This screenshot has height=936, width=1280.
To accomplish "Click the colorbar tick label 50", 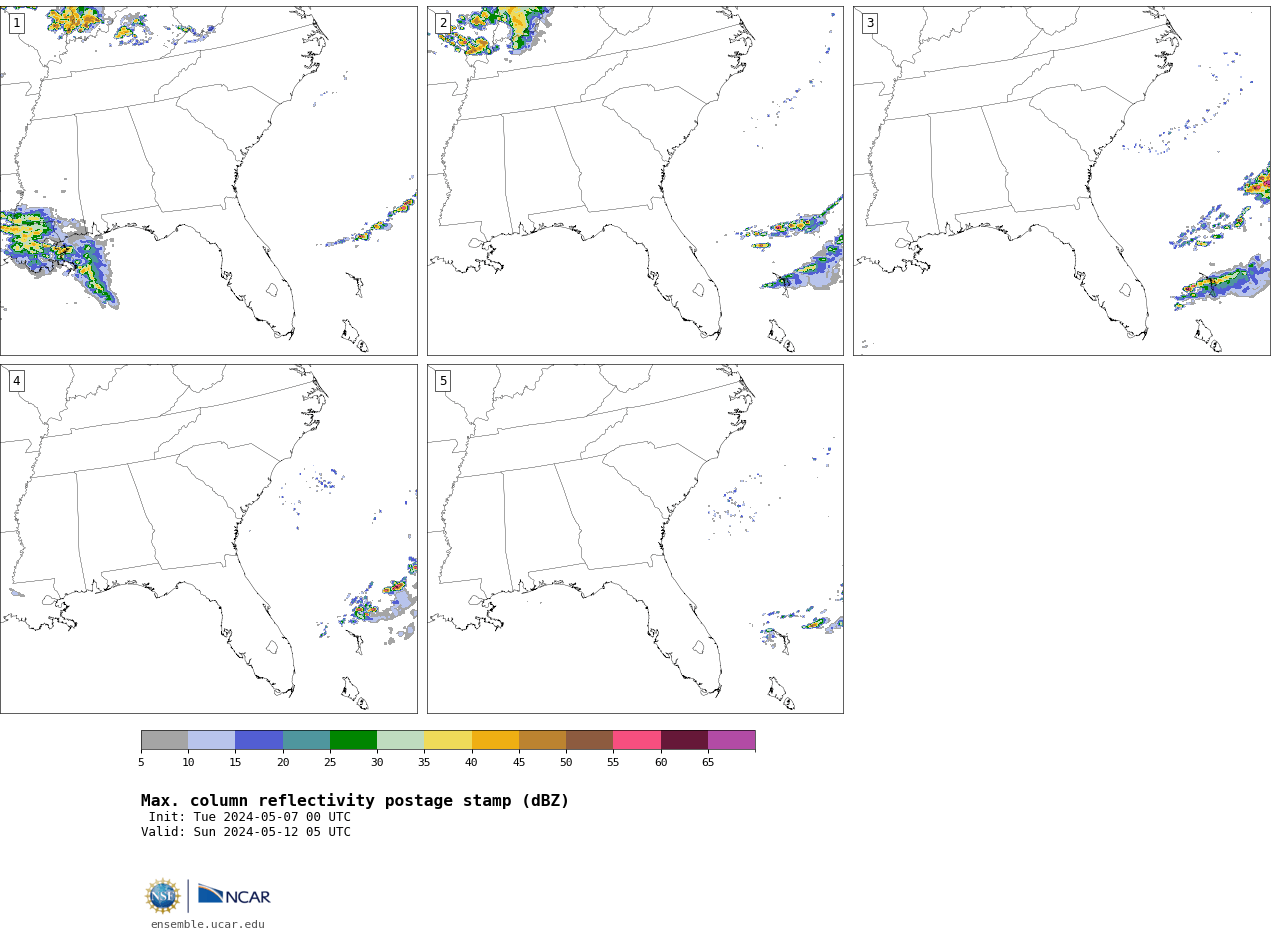I will tap(566, 762).
